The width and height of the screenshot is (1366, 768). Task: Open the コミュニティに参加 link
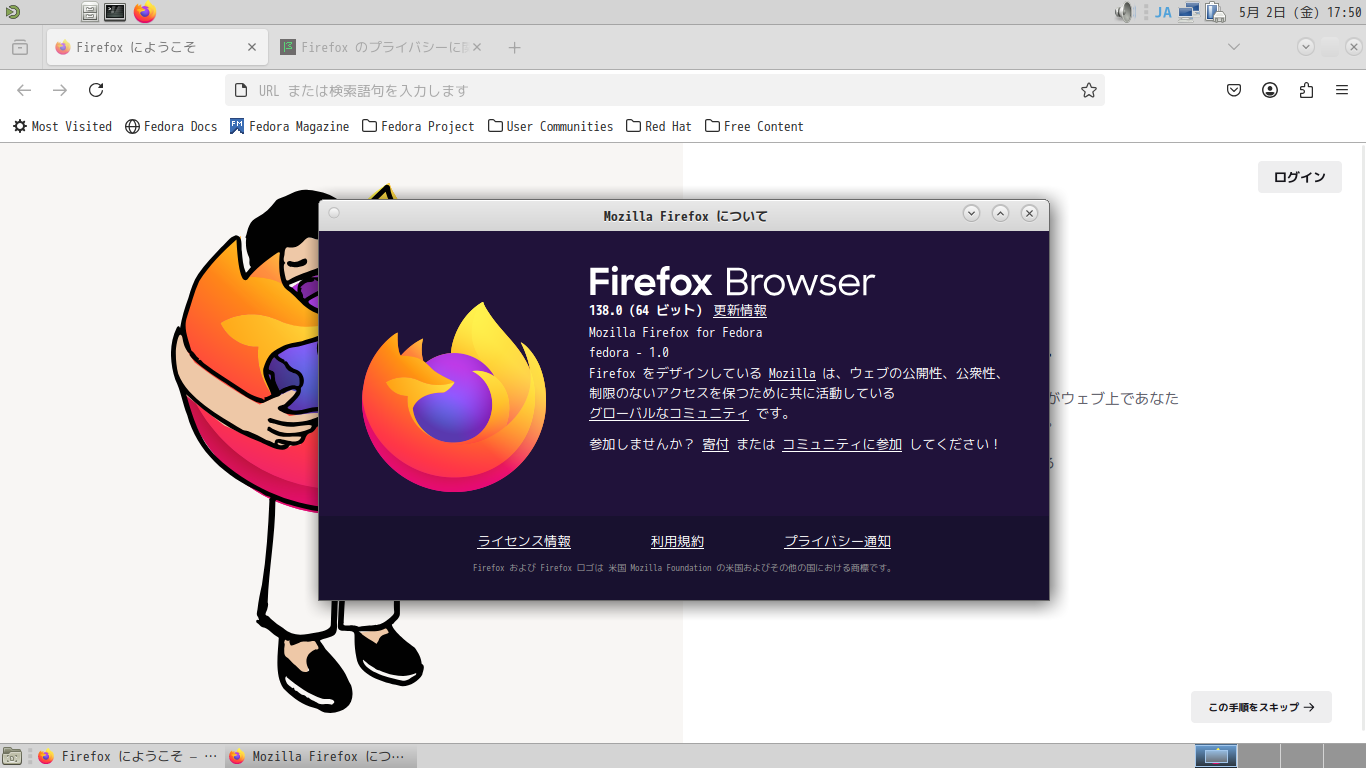pyautogui.click(x=842, y=444)
